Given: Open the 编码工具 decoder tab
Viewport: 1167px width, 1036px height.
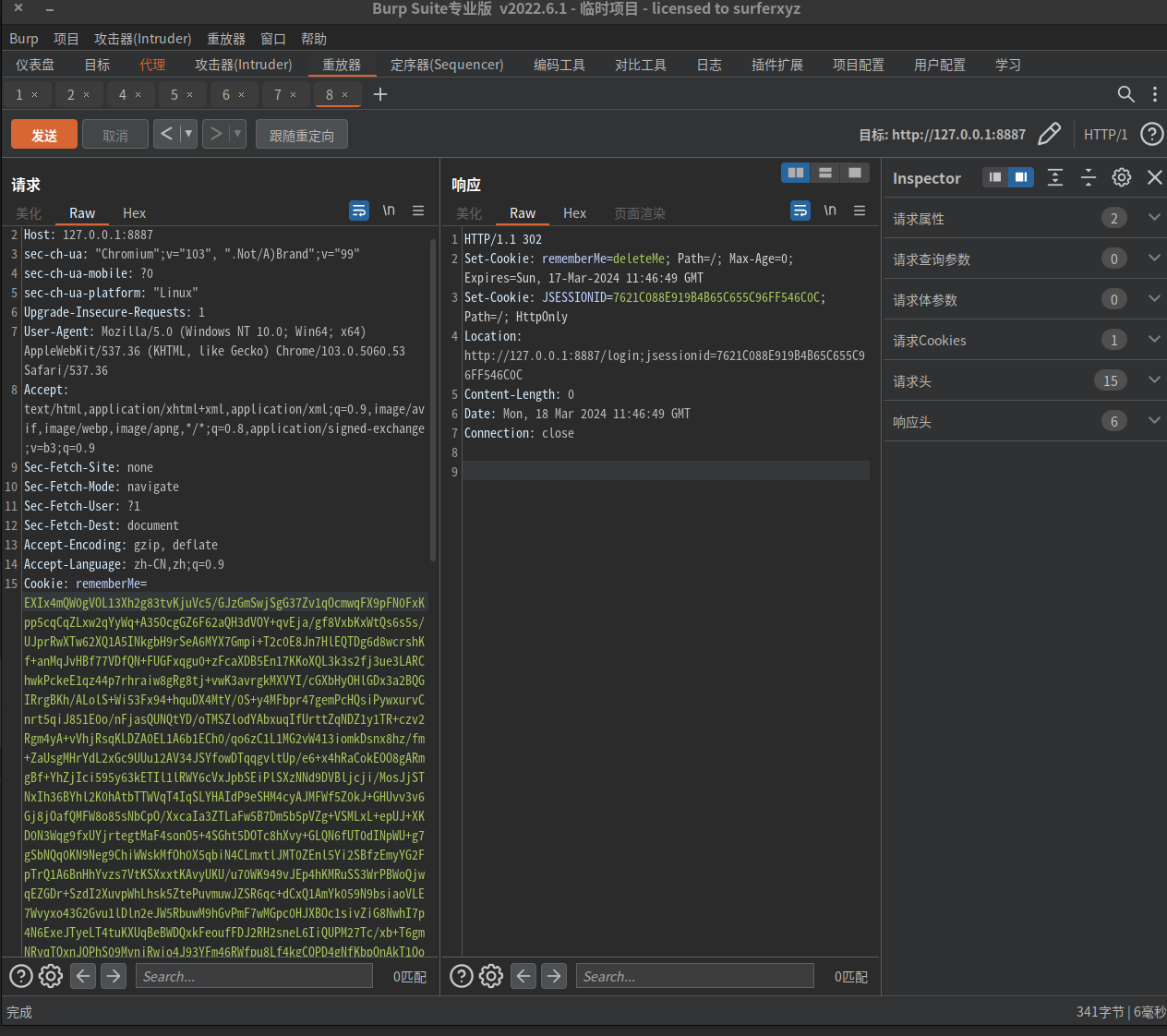Looking at the screenshot, I should [x=559, y=65].
